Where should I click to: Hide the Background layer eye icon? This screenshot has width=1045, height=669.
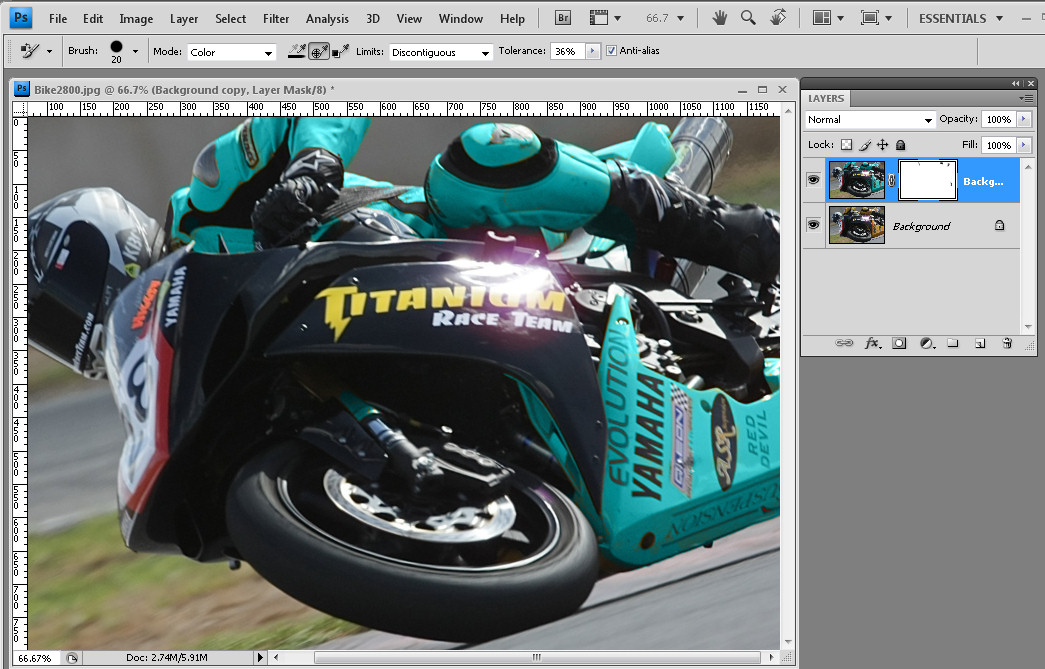pyautogui.click(x=813, y=225)
